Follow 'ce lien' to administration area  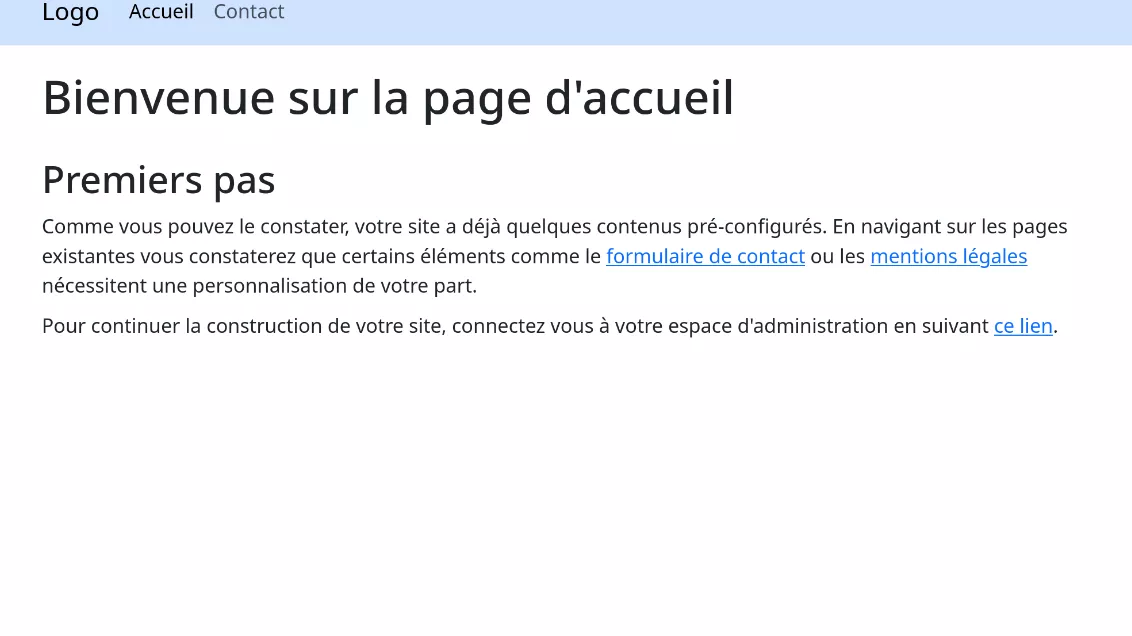(1023, 326)
